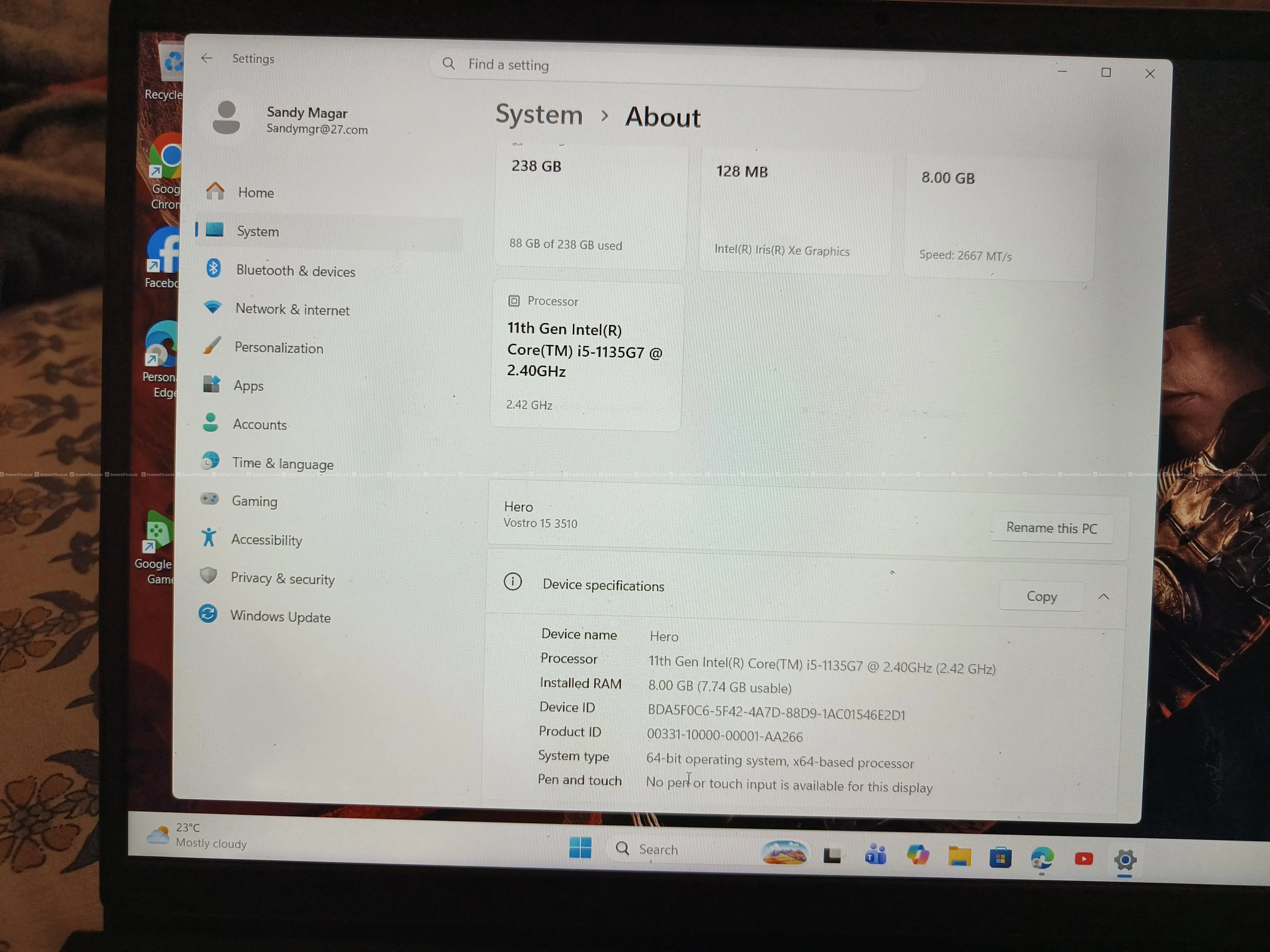This screenshot has height=952, width=1270.
Task: Click the Device specifications info icon
Action: [x=513, y=582]
